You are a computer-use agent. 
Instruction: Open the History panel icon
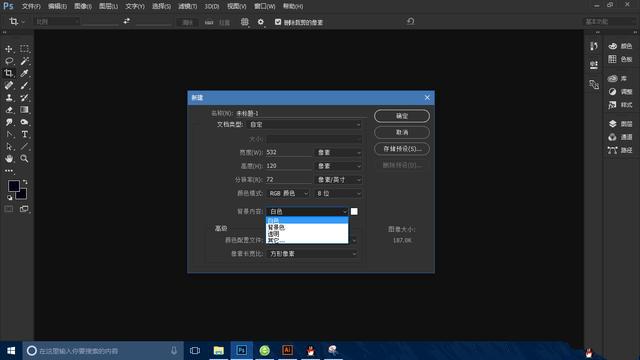click(594, 47)
